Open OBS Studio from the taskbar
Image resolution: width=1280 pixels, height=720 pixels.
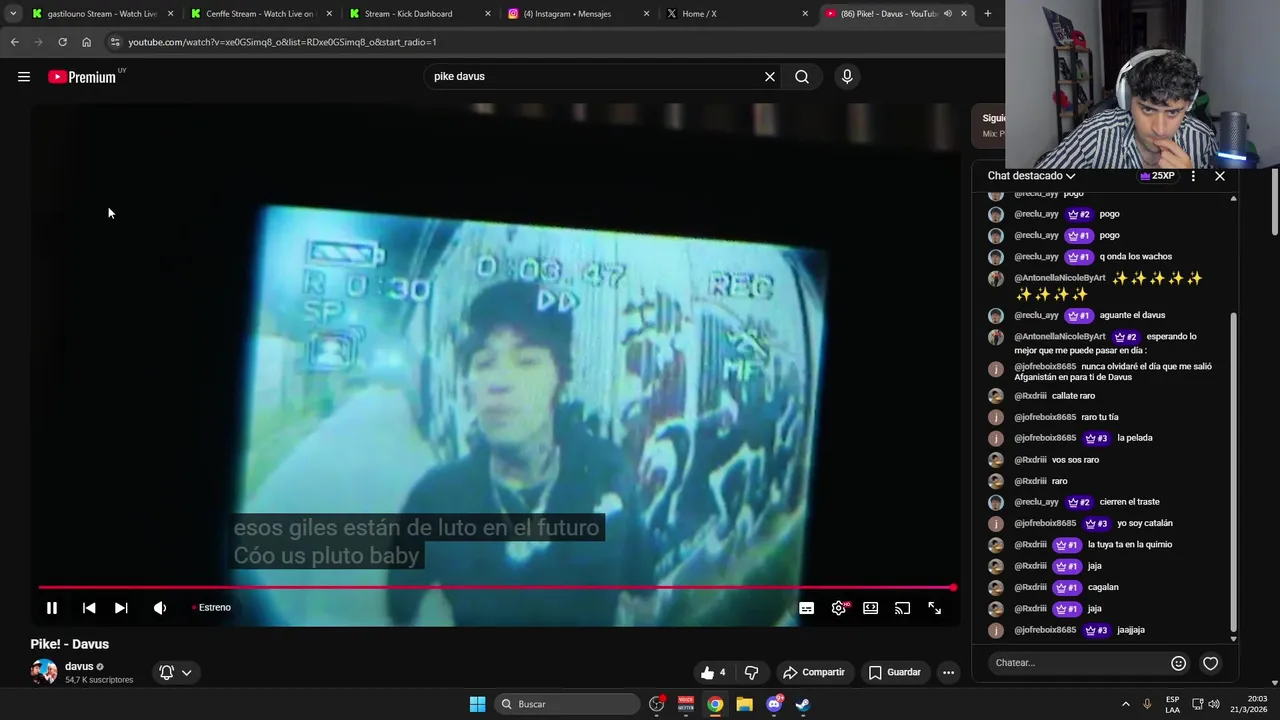tap(657, 704)
